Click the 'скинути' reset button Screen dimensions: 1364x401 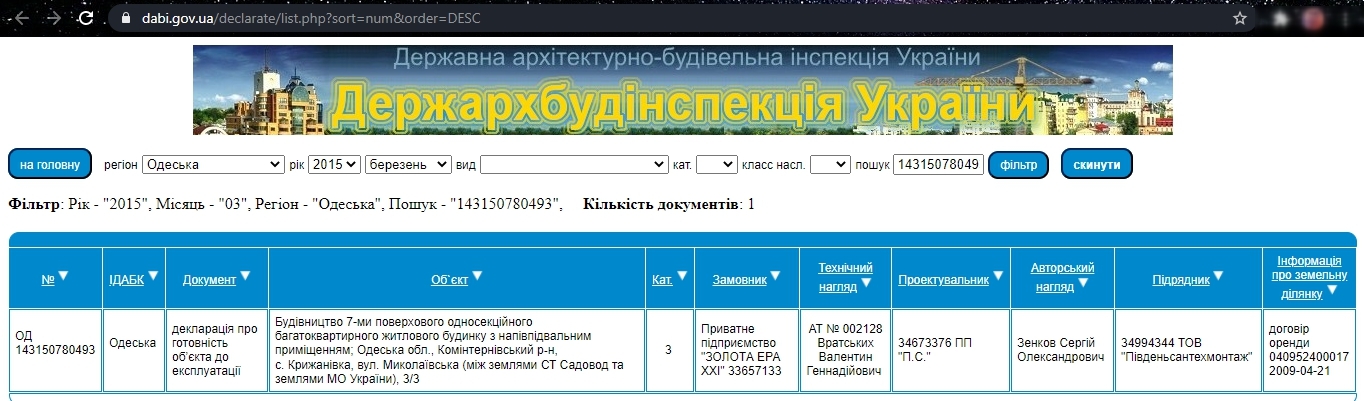[1096, 164]
